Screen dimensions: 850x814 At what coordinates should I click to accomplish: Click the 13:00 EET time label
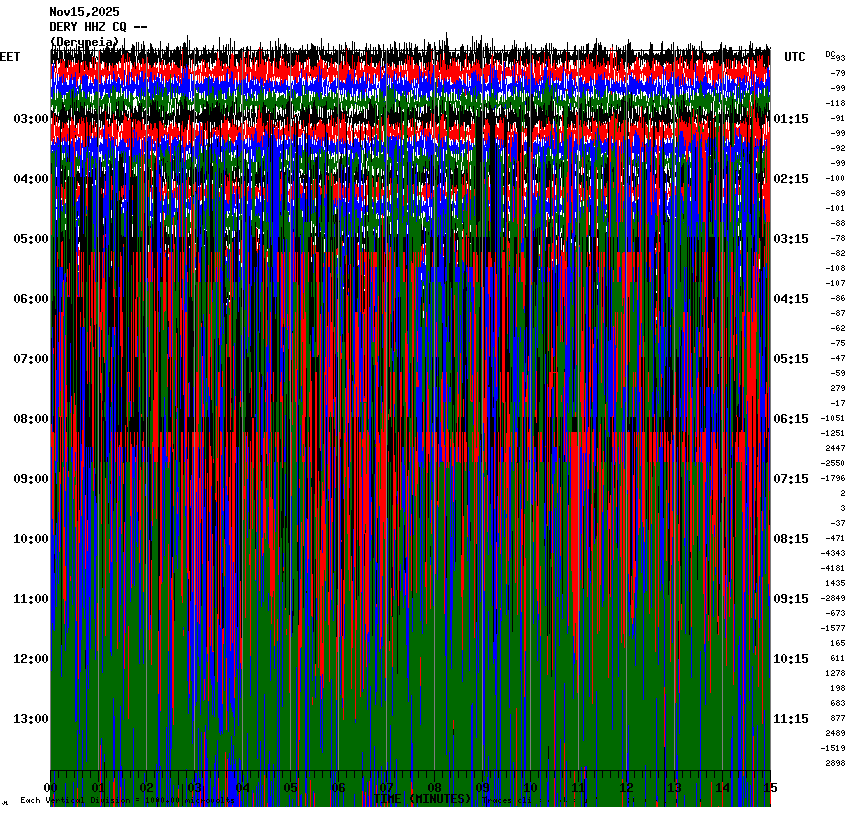(30, 719)
